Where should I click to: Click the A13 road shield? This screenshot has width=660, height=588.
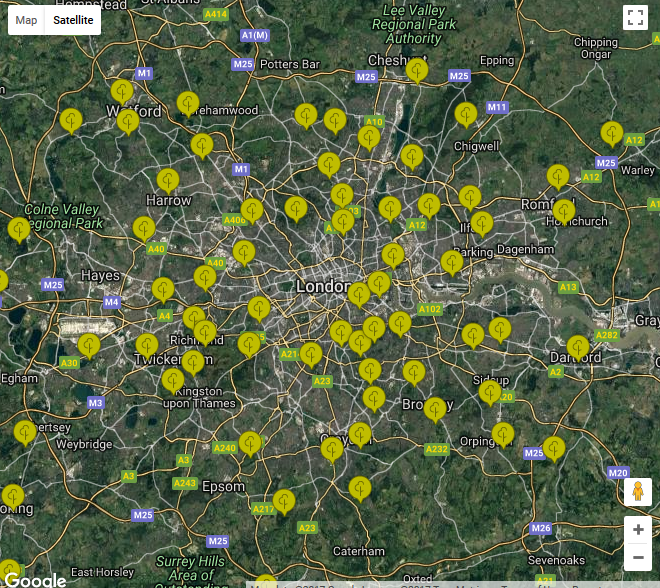click(569, 287)
